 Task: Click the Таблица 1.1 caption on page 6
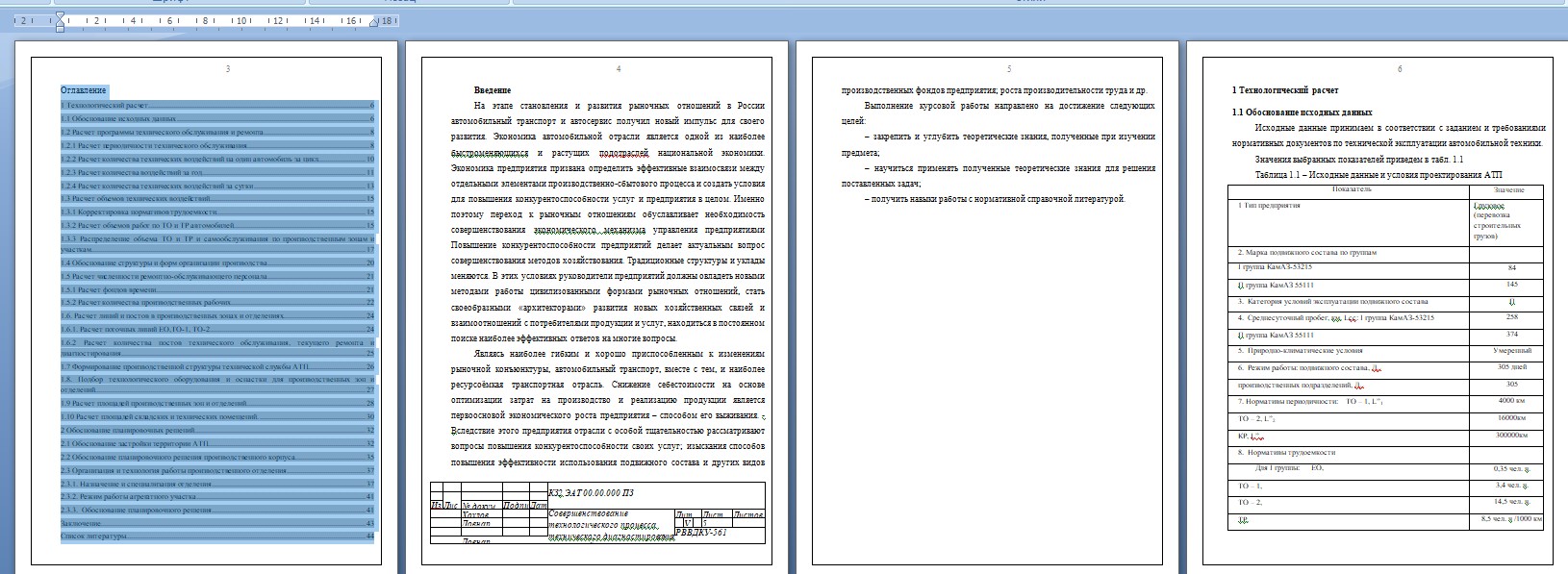coord(1378,175)
